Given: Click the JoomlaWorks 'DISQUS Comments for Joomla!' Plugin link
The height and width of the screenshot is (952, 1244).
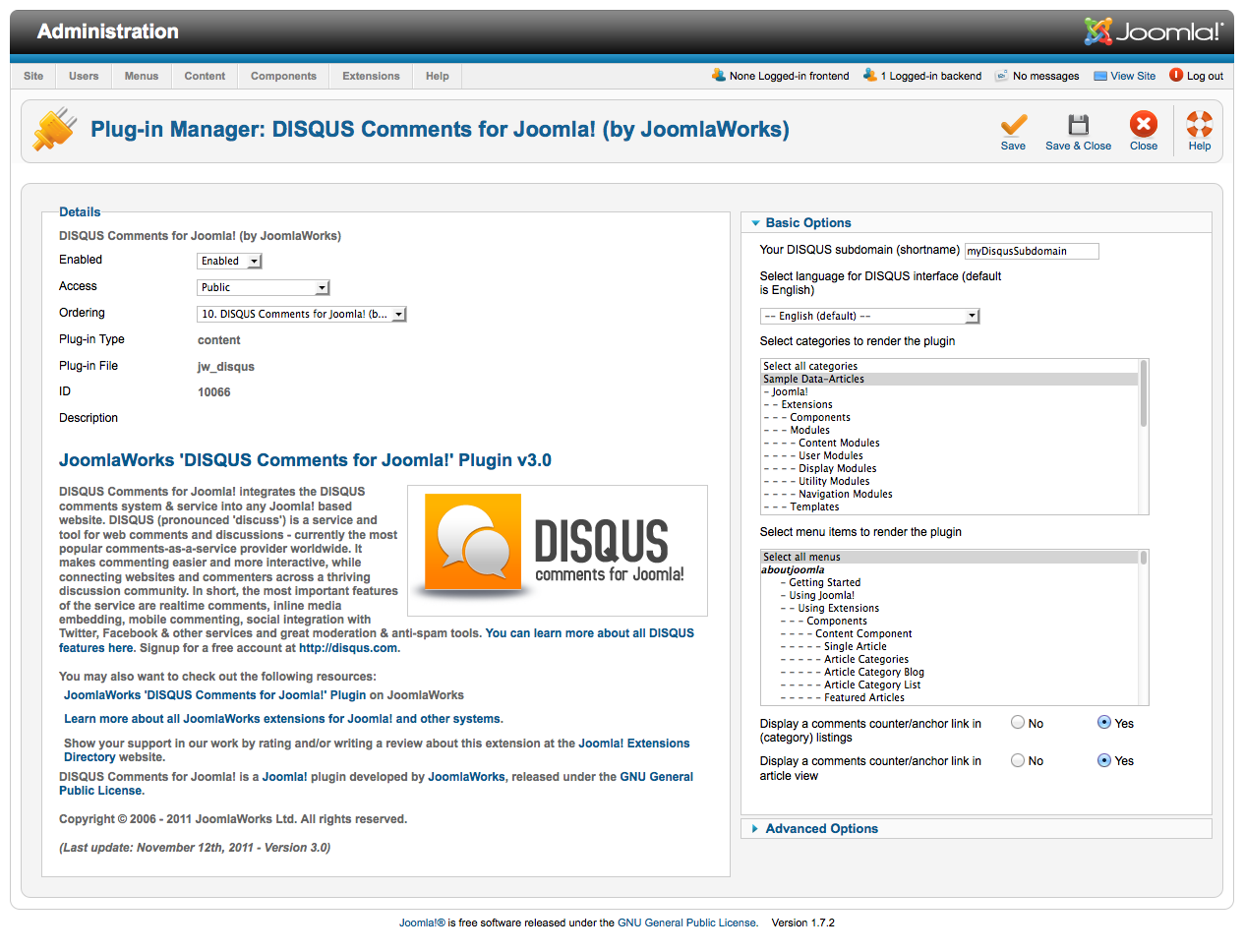Looking at the screenshot, I should (x=214, y=695).
